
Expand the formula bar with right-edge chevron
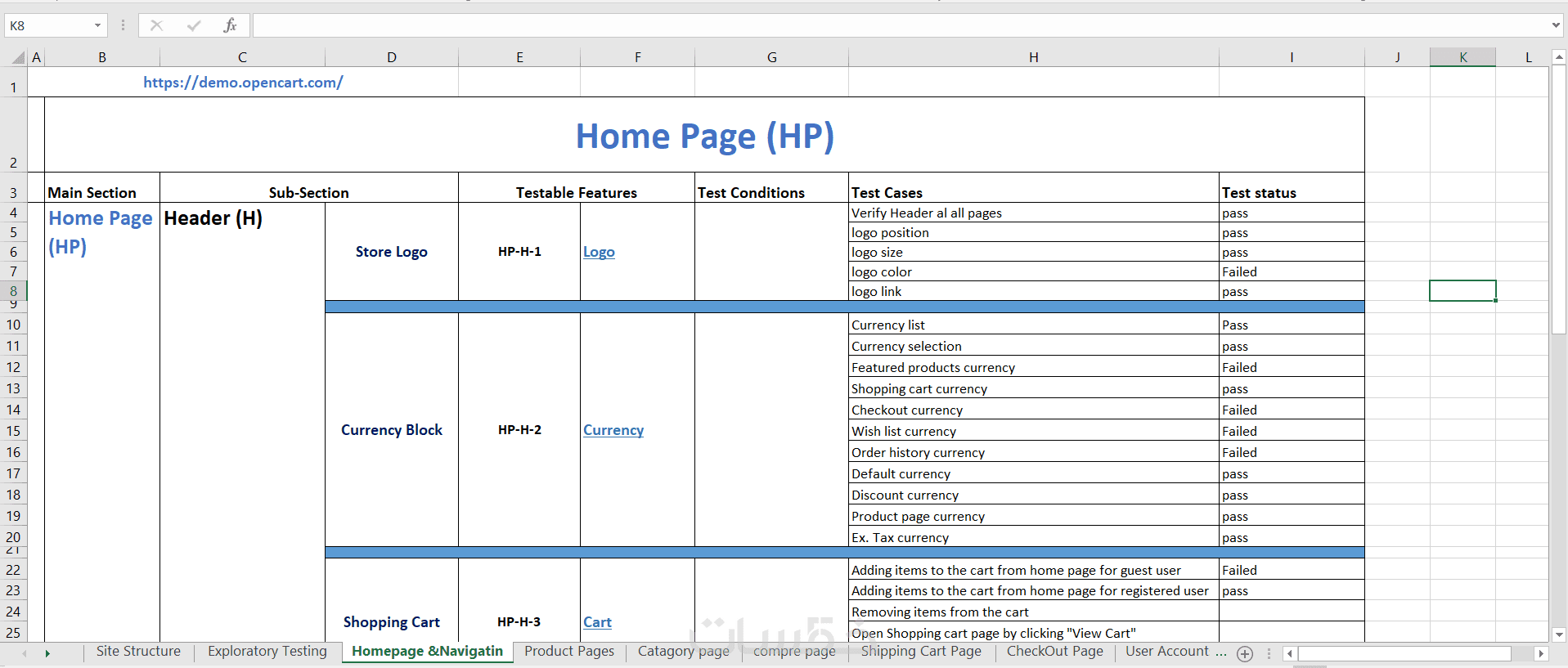click(1556, 25)
